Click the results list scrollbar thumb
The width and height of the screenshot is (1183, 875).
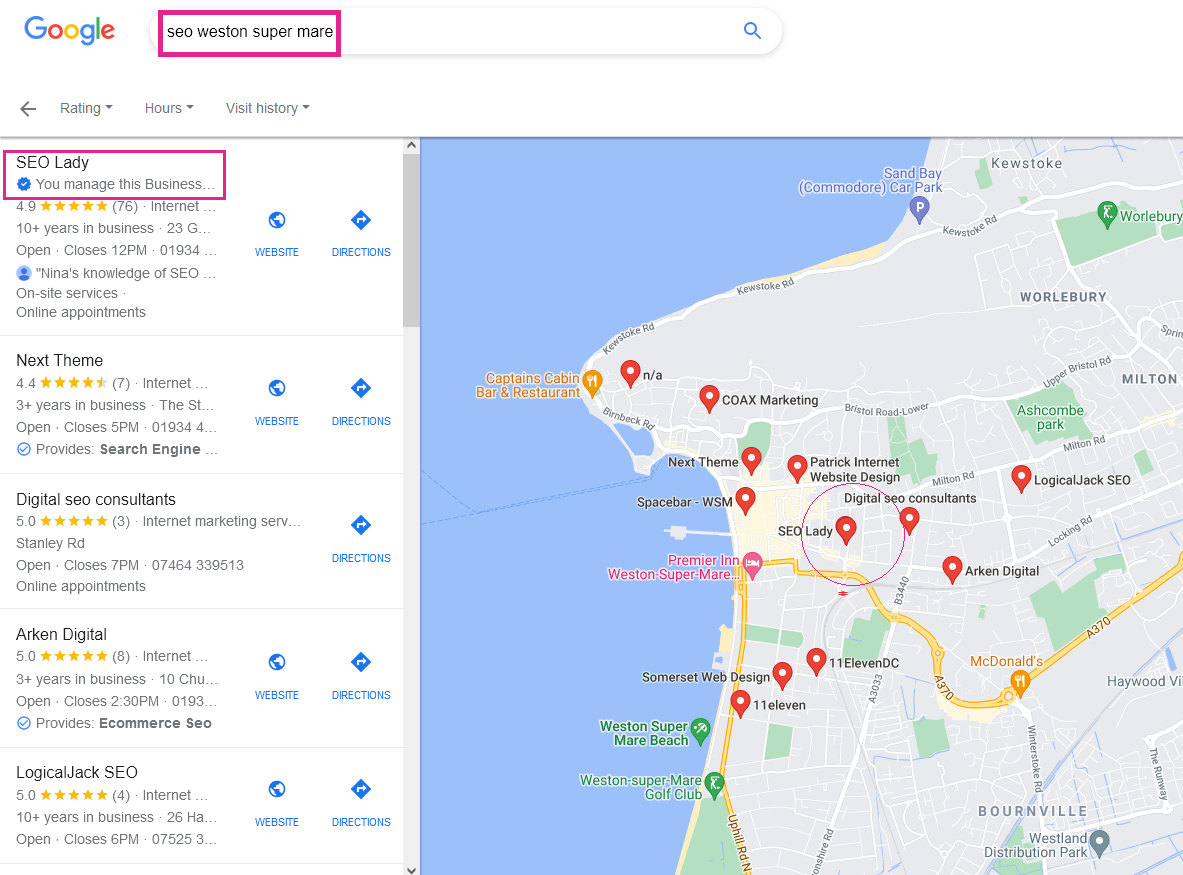tap(411, 240)
